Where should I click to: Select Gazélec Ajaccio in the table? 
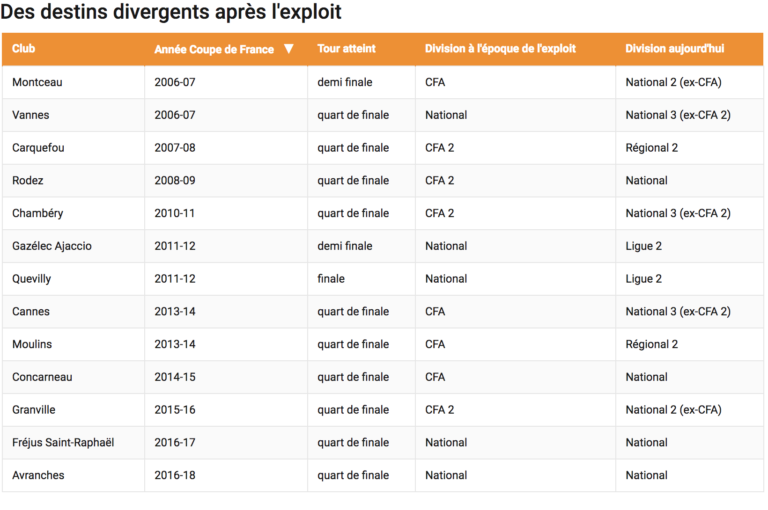[52, 246]
